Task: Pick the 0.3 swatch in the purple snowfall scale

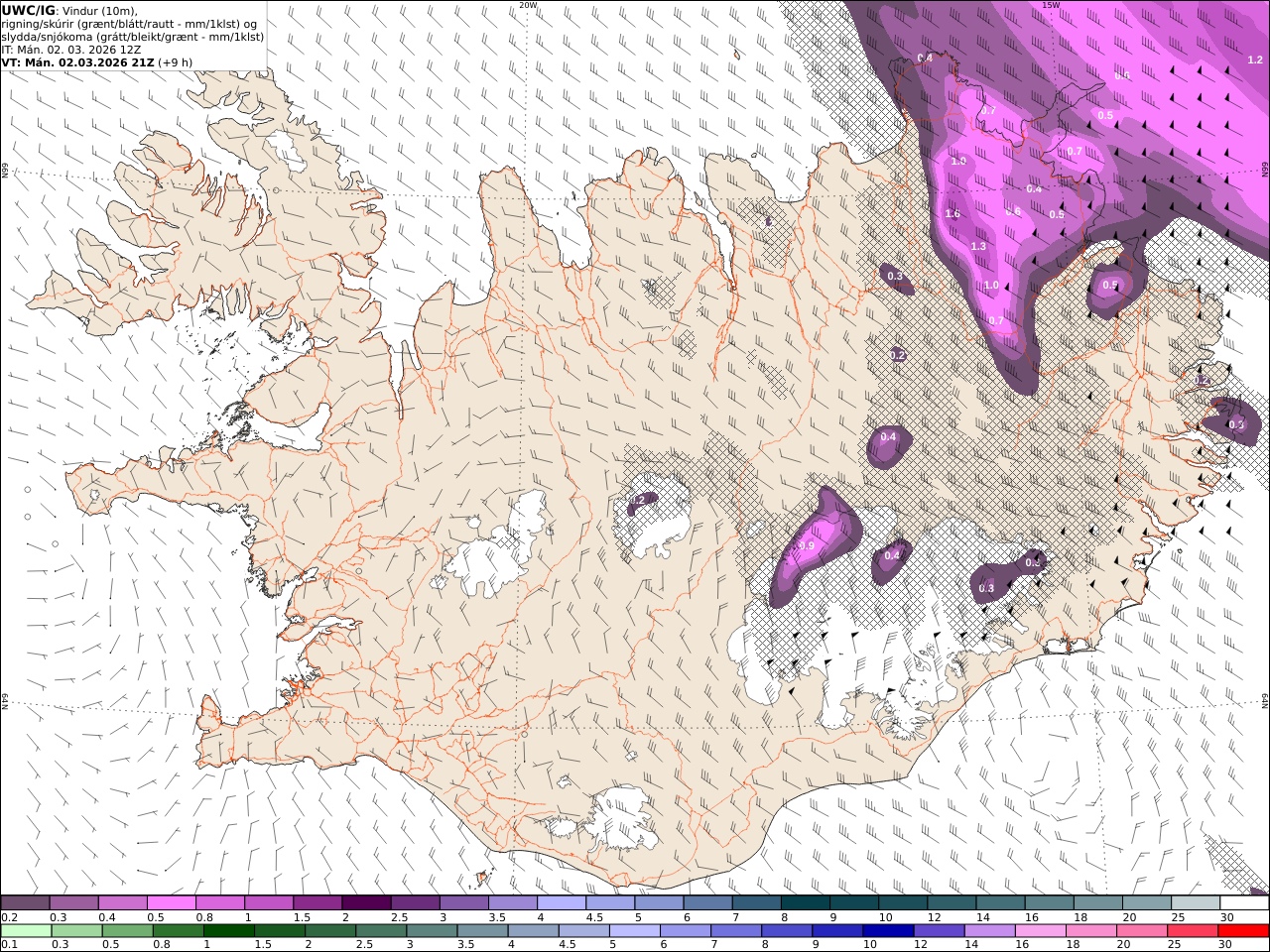Action: tap(73, 902)
